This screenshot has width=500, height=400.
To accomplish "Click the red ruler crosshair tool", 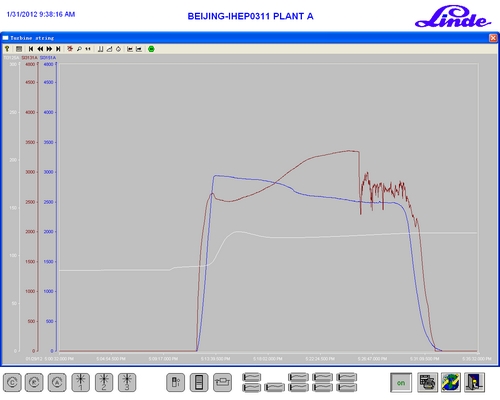I will point(70,49).
